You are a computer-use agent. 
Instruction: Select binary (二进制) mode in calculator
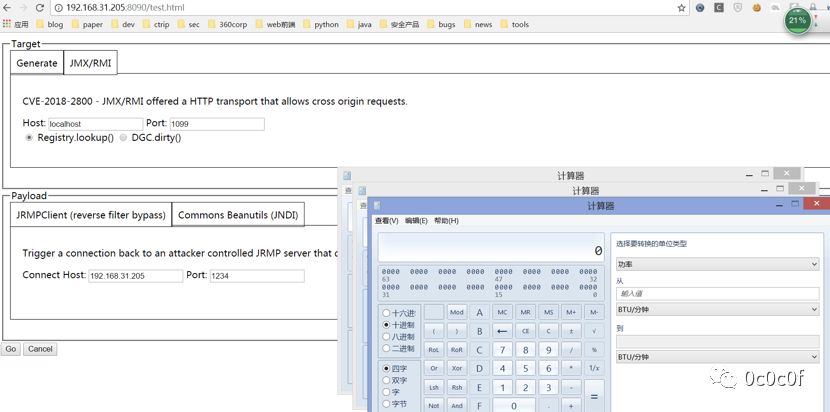386,348
